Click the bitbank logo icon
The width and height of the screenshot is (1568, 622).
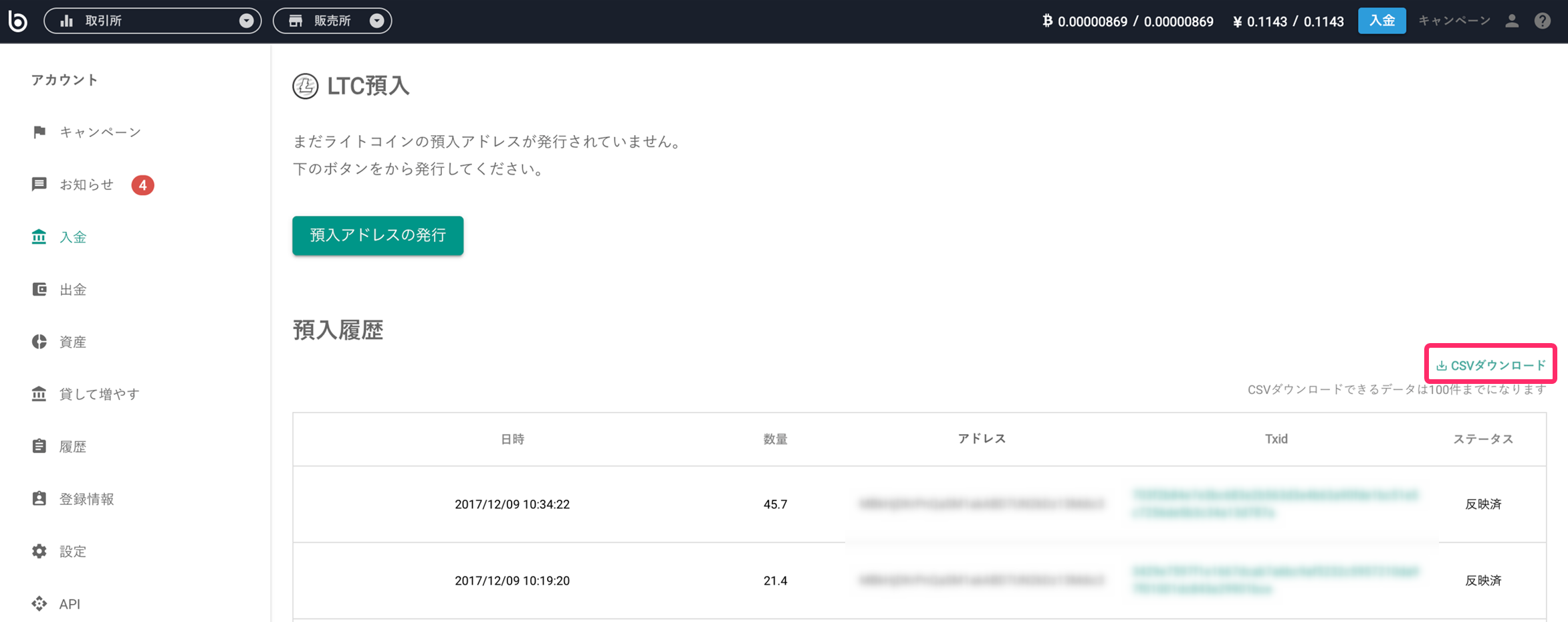click(x=18, y=21)
